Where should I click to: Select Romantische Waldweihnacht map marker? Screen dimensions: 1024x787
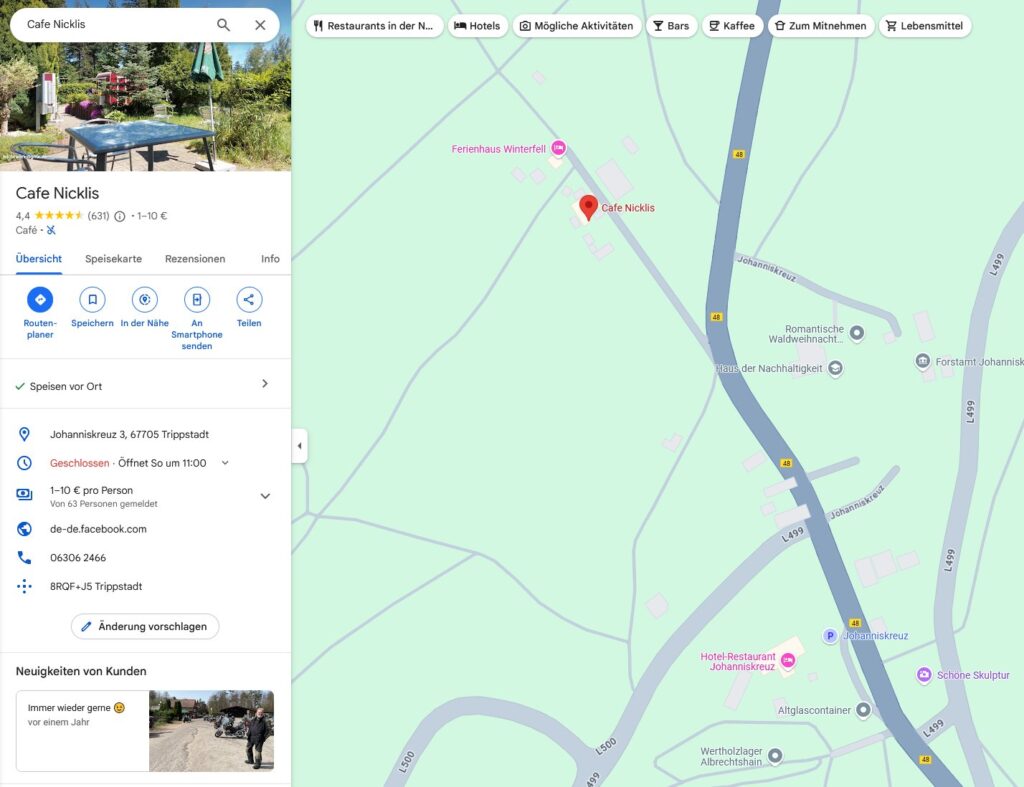click(x=857, y=333)
